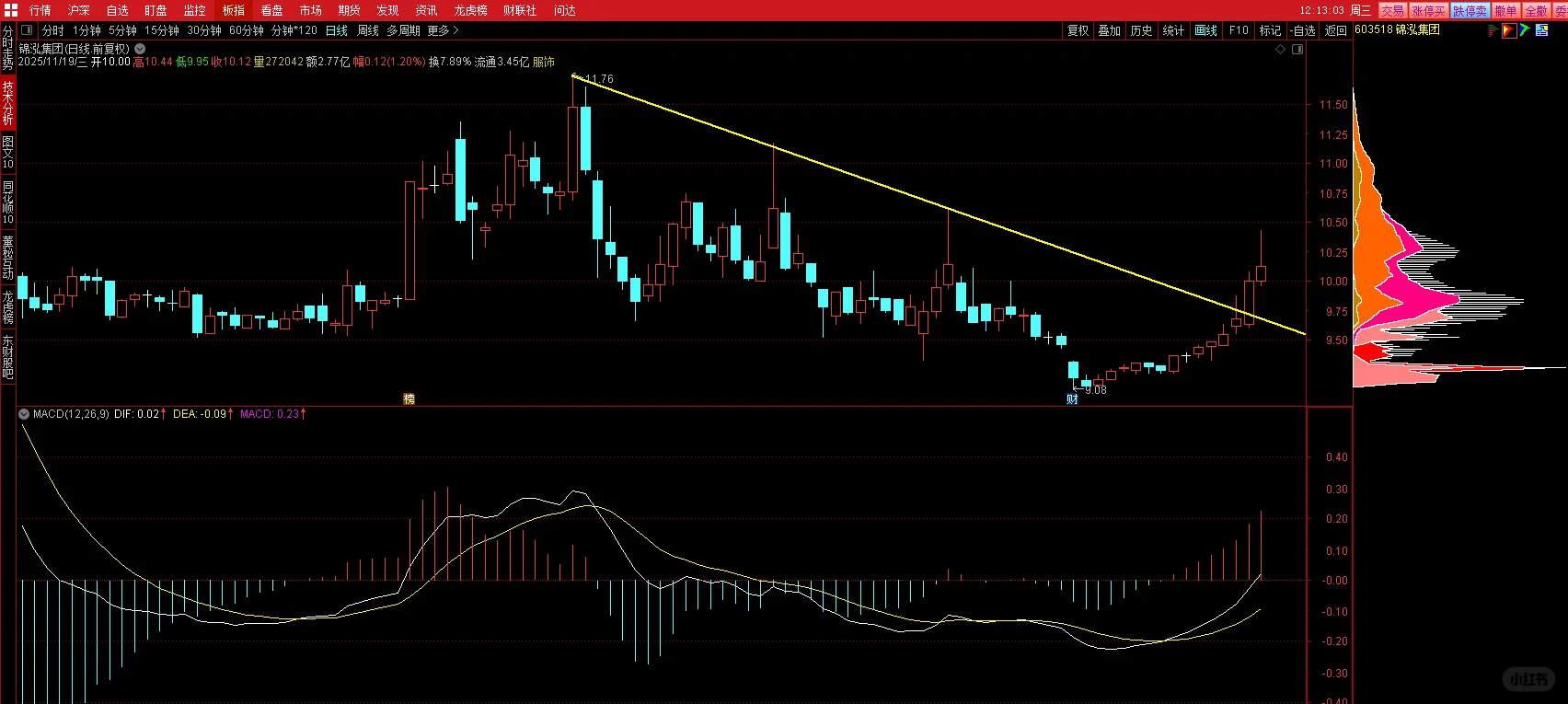Image resolution: width=1568 pixels, height=704 pixels.
Task: Click the 全撤 button
Action: click(1536, 10)
